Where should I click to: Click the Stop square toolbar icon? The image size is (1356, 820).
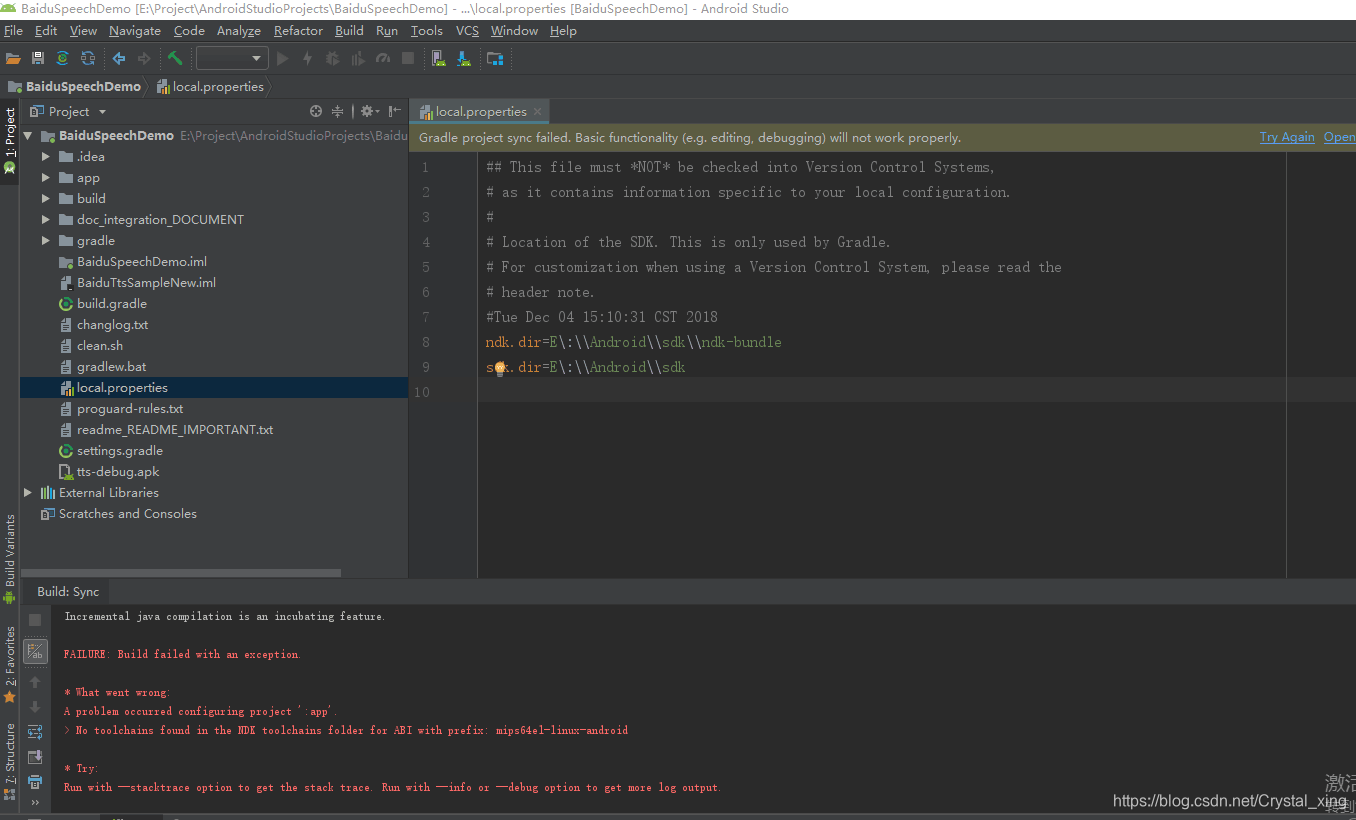(x=407, y=58)
